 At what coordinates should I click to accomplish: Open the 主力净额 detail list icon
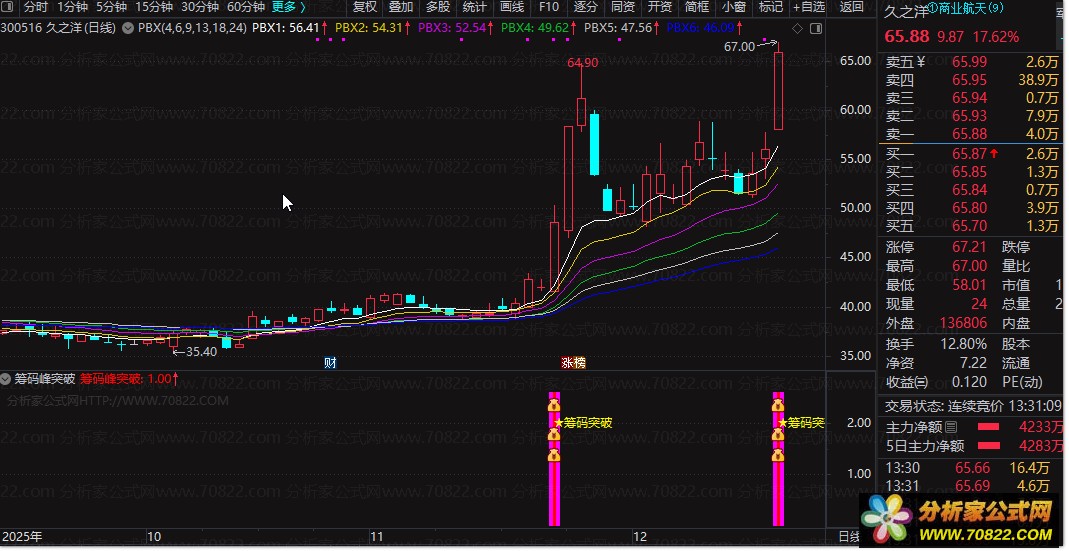[951, 428]
